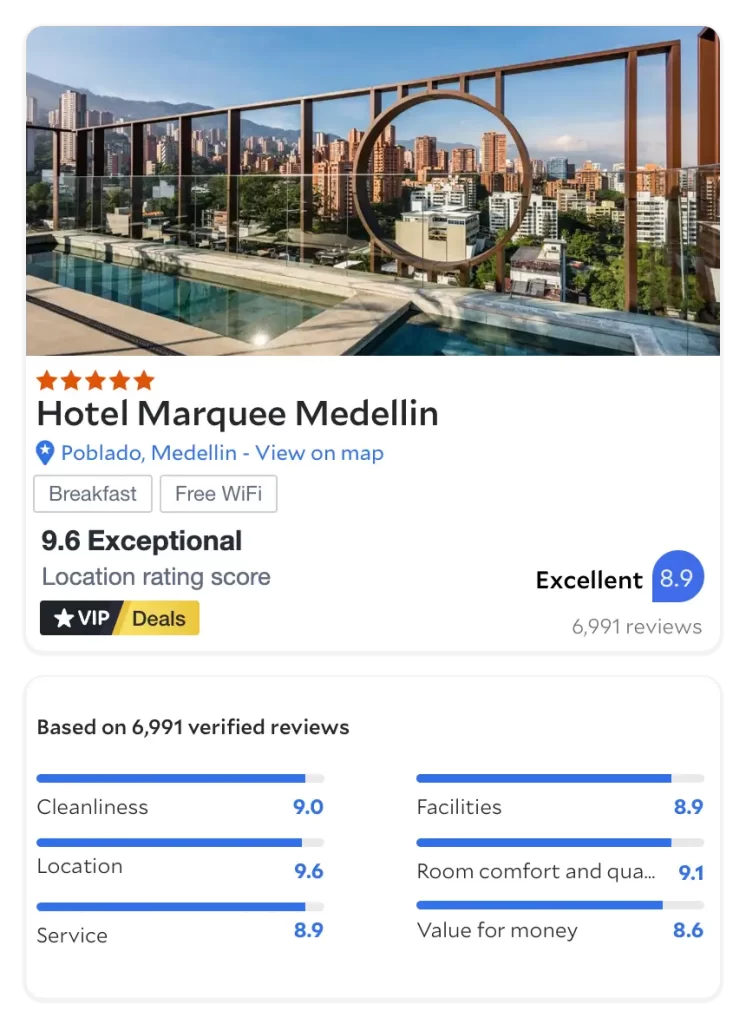The height and width of the screenshot is (1024, 746).
Task: Click the Cleanliness rating bar
Action: (x=180, y=778)
